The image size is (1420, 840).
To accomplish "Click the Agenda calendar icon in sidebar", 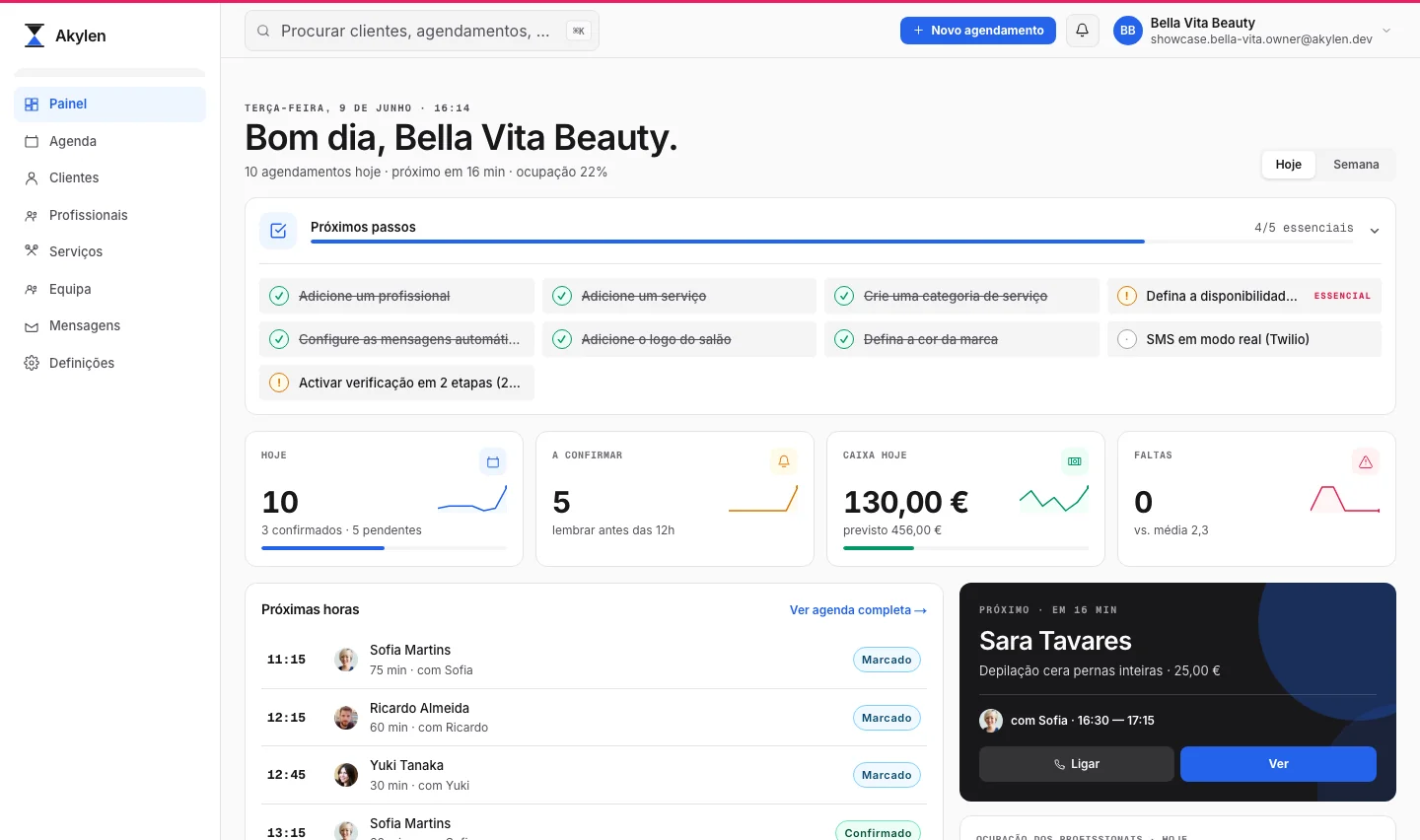I will (32, 141).
